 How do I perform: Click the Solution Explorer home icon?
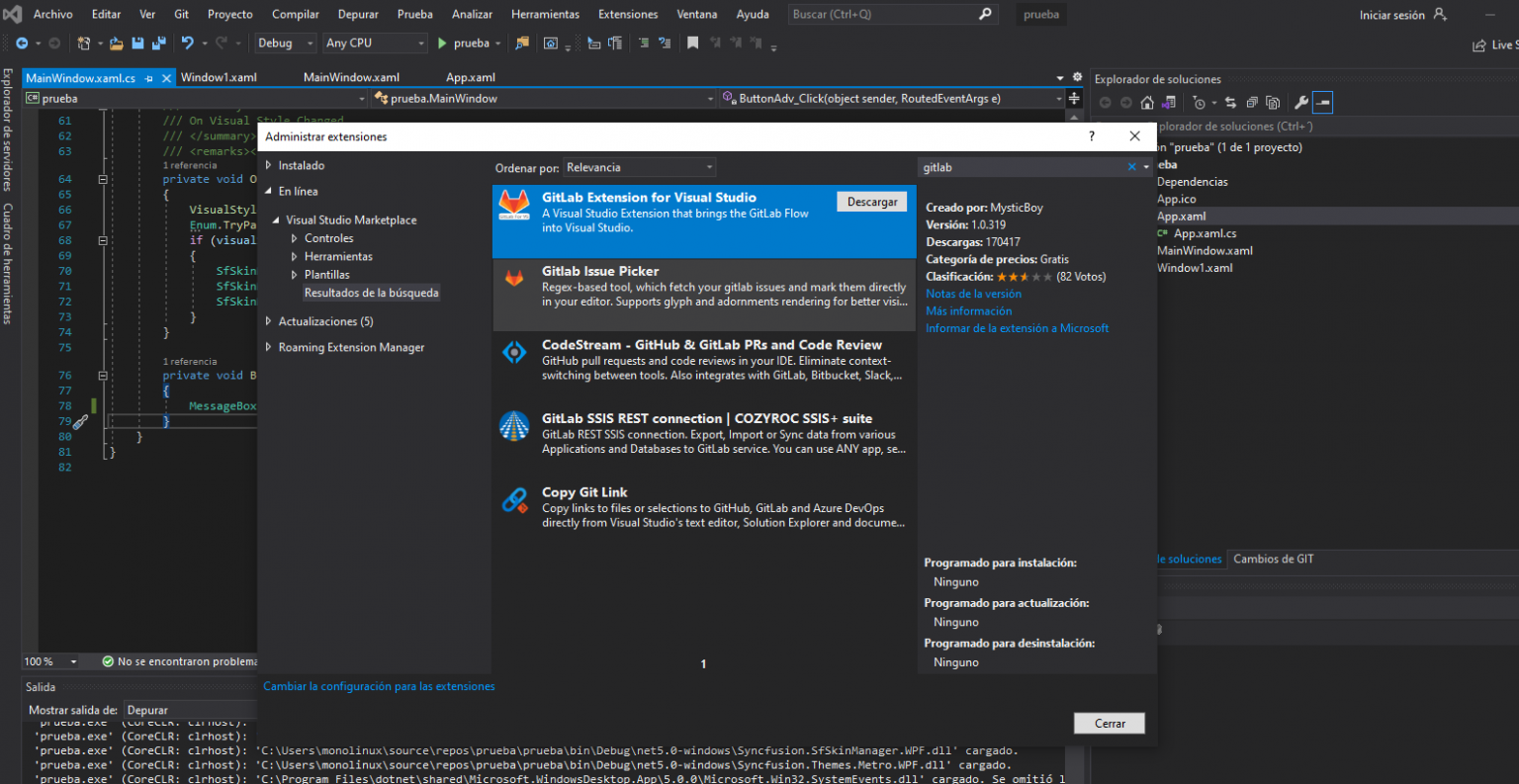pyautogui.click(x=1147, y=102)
